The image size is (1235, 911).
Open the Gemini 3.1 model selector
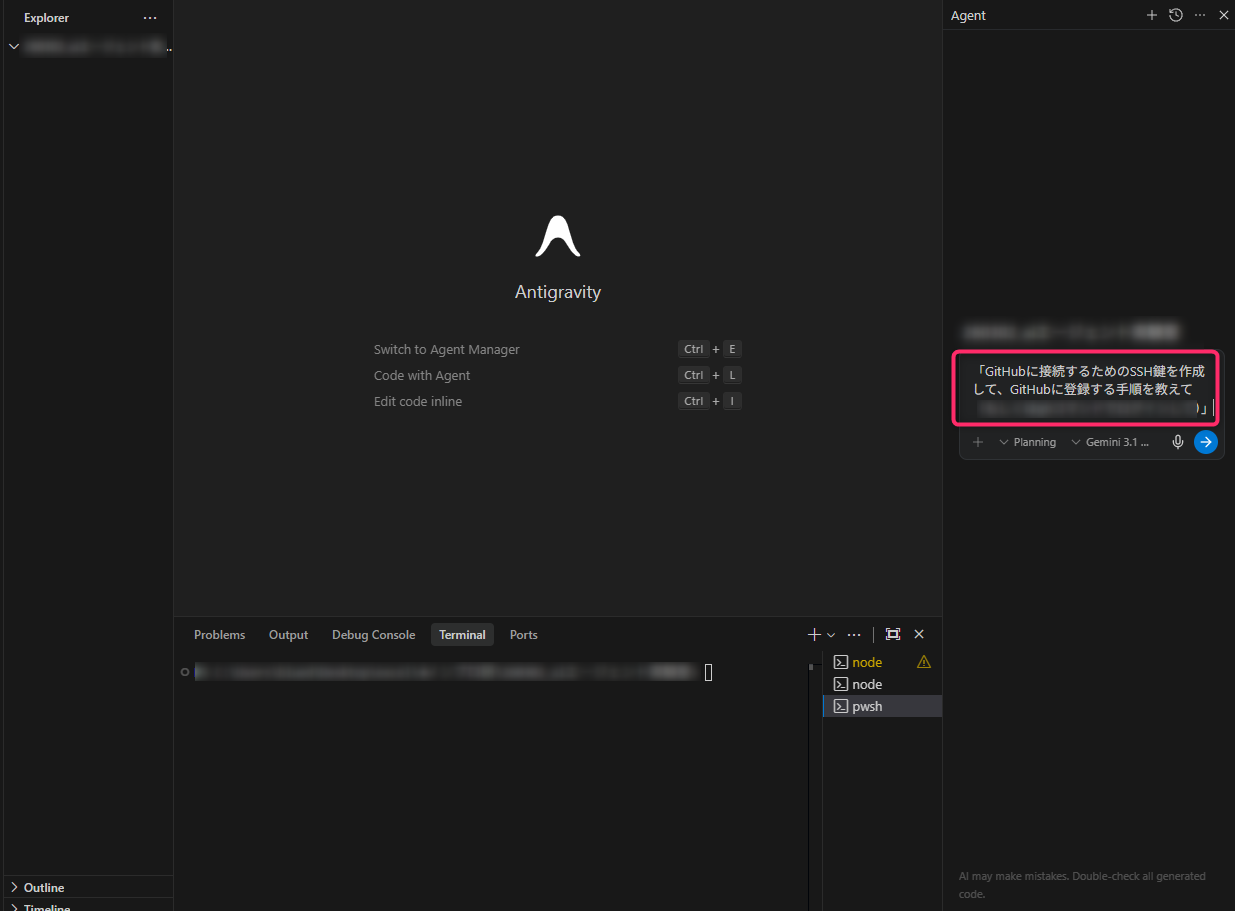click(1110, 442)
